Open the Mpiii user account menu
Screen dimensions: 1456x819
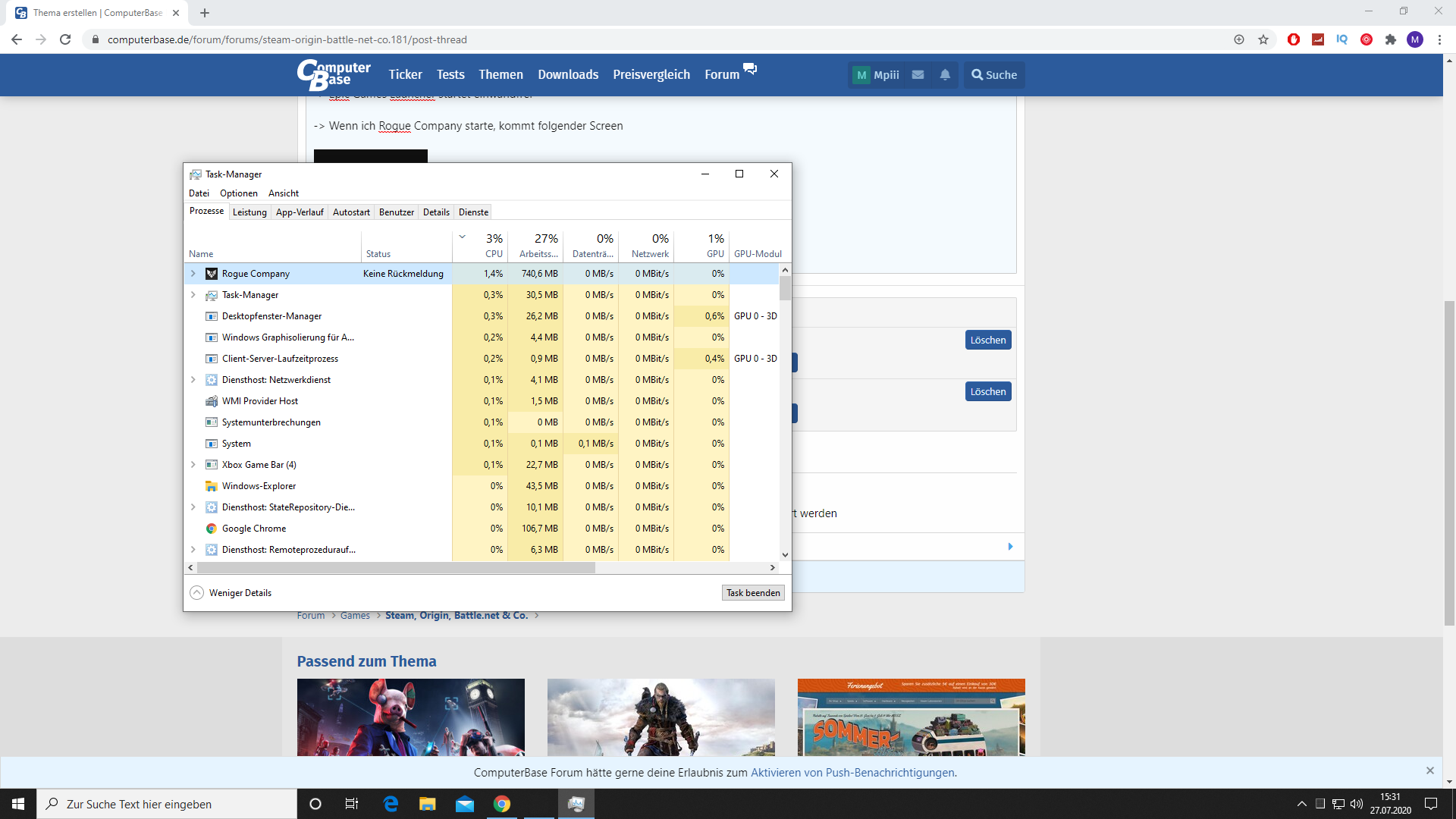click(877, 75)
